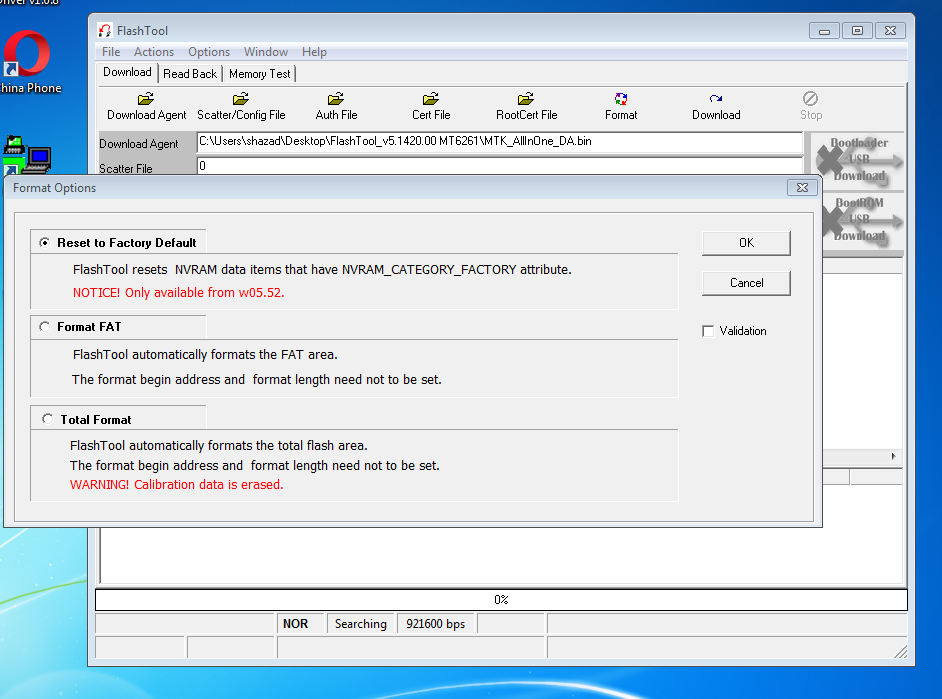Select the Download tab

coord(127,72)
